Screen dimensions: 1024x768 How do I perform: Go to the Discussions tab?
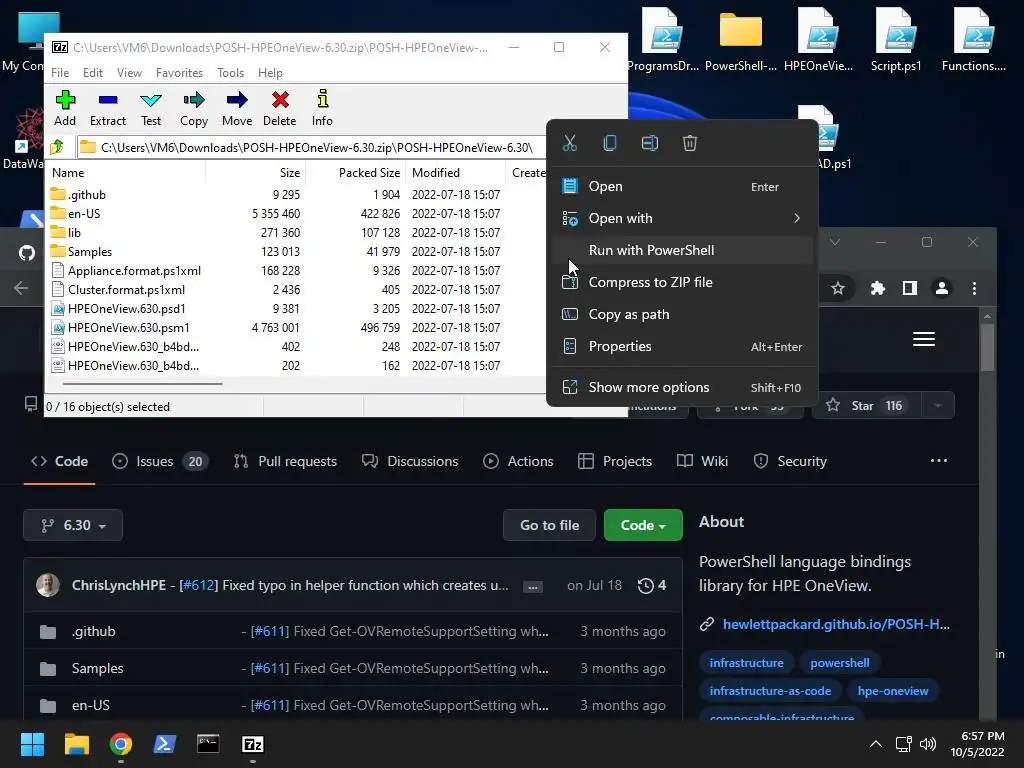coord(410,461)
